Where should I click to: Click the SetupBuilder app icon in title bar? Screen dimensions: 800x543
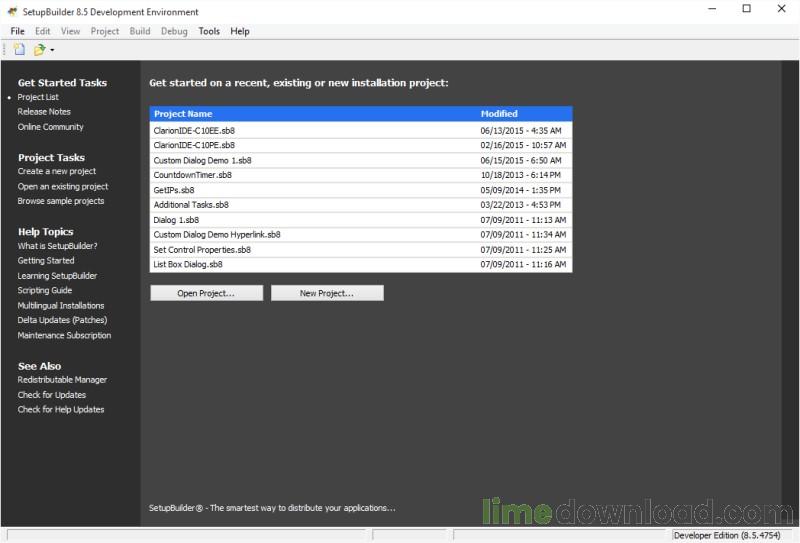11,12
